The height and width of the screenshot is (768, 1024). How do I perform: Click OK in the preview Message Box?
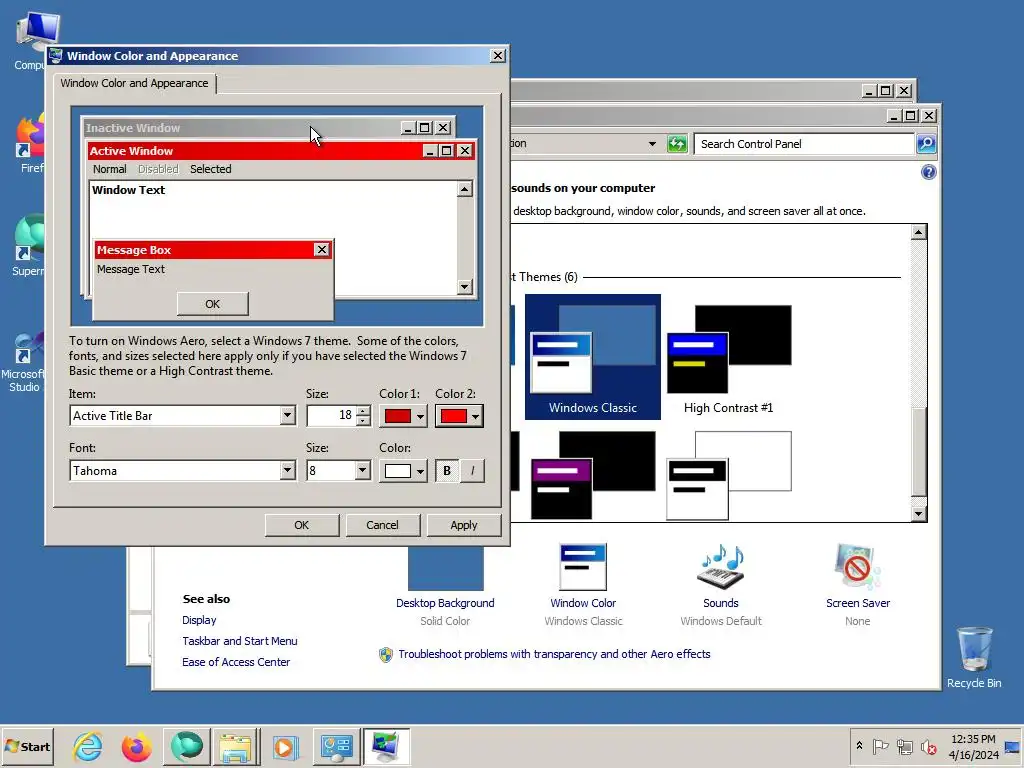(x=212, y=304)
